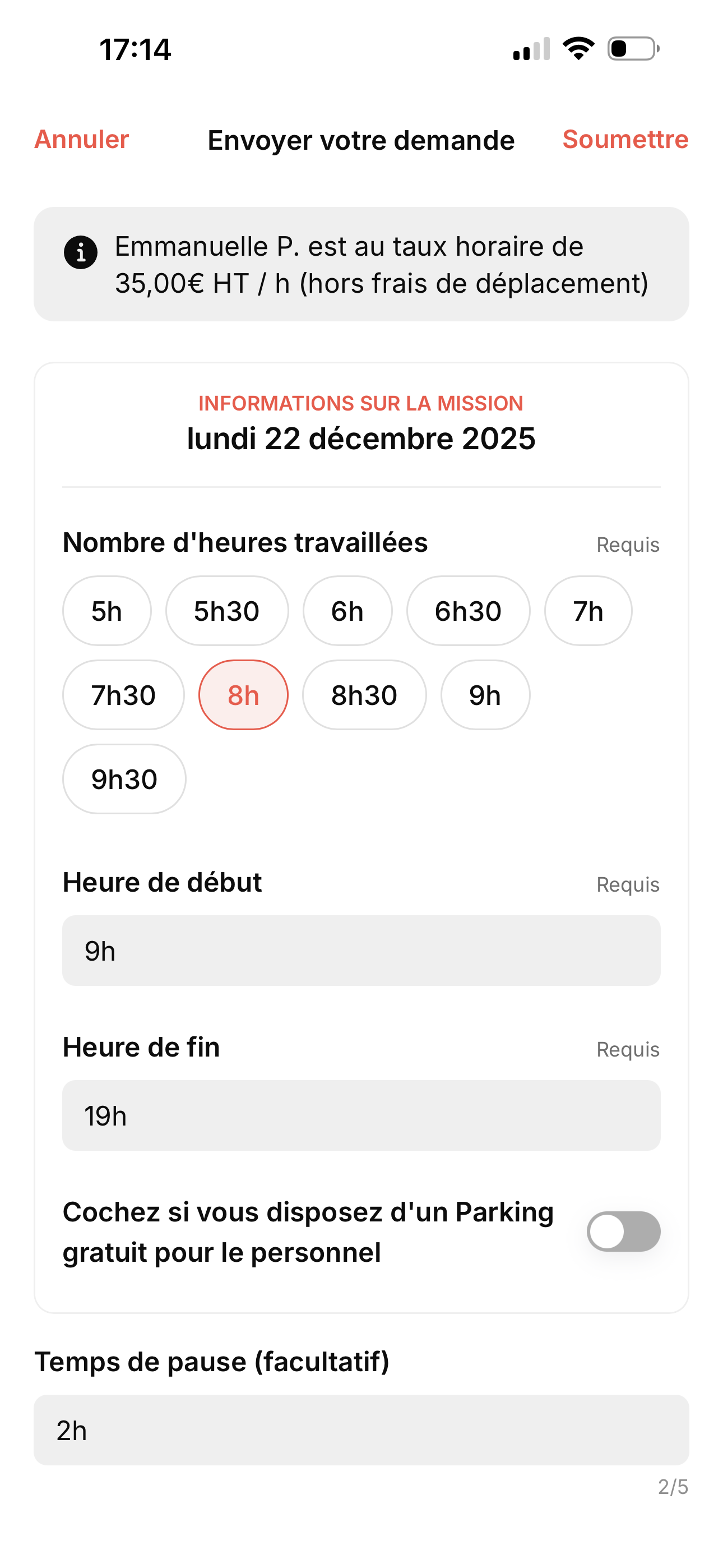723x1568 pixels.
Task: Select 8h30 hours worked
Action: click(x=364, y=694)
